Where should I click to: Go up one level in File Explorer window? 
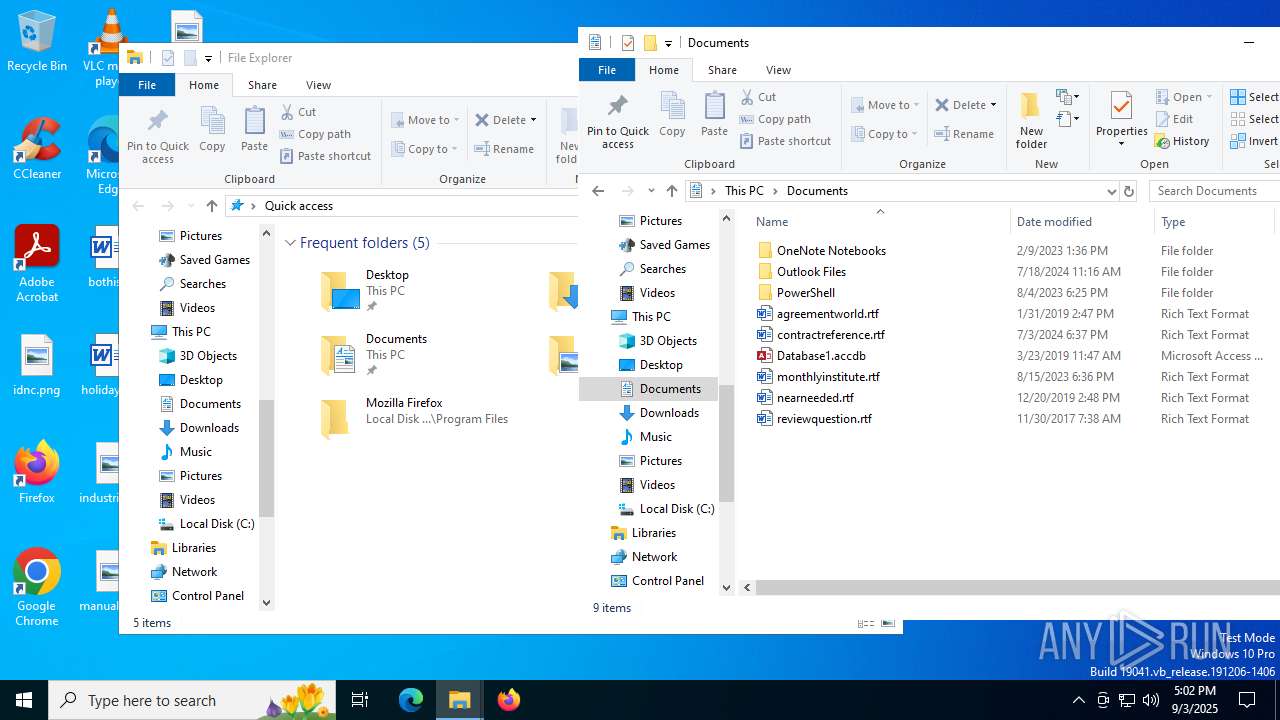tap(212, 206)
